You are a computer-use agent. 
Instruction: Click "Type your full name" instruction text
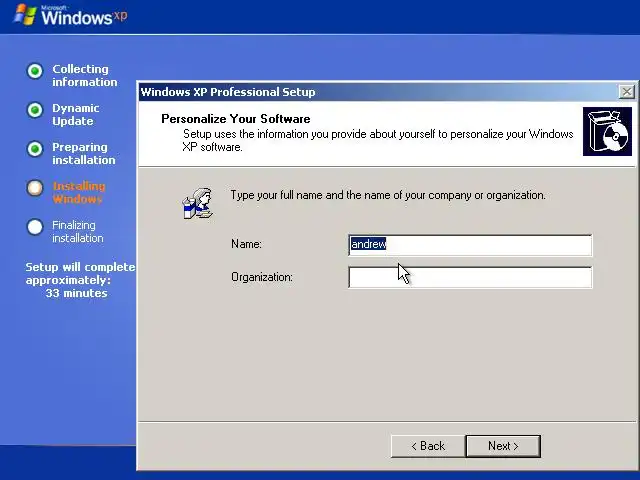click(x=388, y=195)
